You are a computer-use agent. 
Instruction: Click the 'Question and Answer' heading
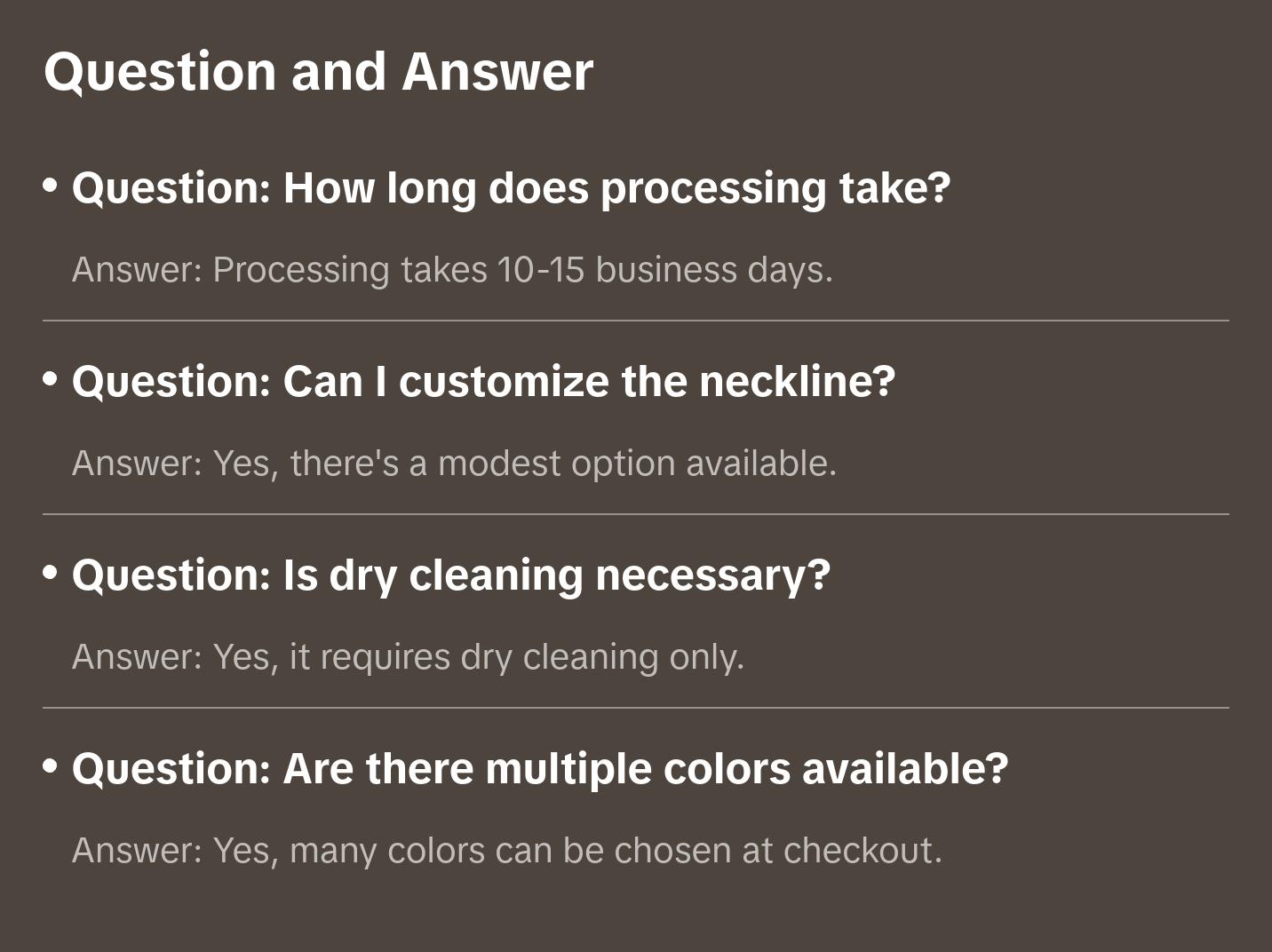(318, 72)
